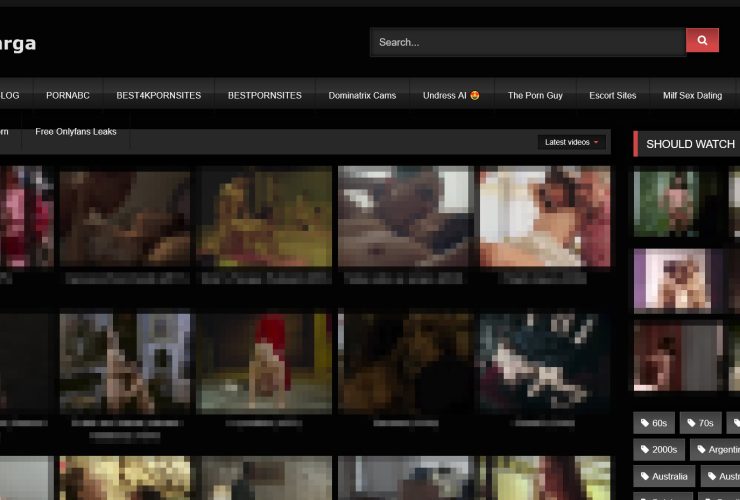Go to the Escort Sites menu link
Viewport: 740px width, 500px height.
coord(612,96)
